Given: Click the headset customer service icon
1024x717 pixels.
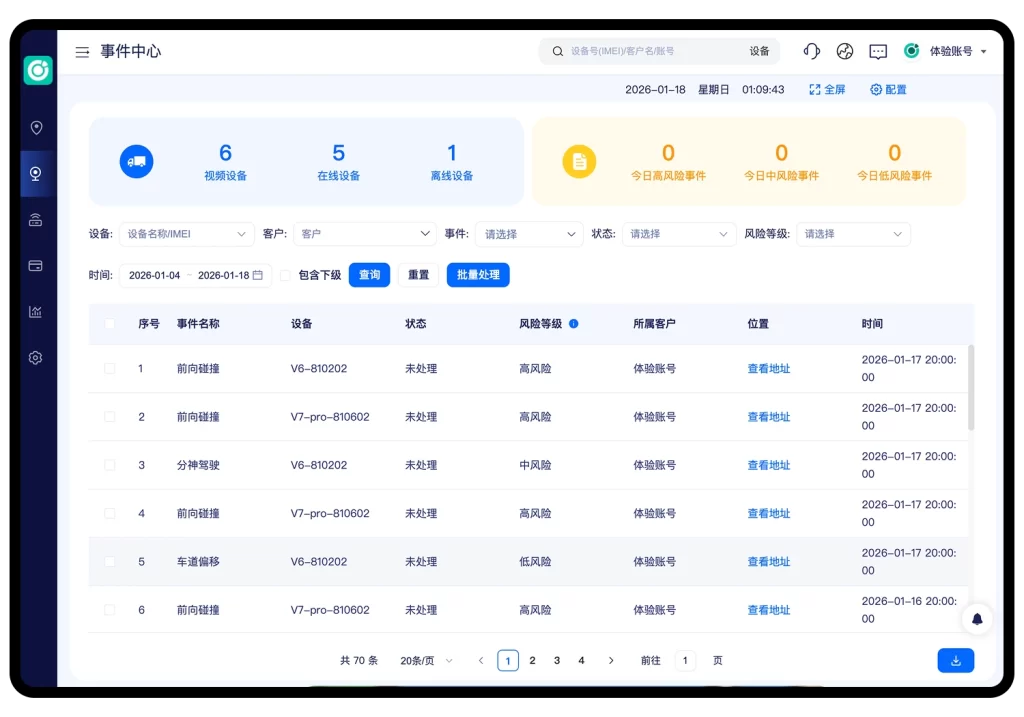Looking at the screenshot, I should point(812,51).
